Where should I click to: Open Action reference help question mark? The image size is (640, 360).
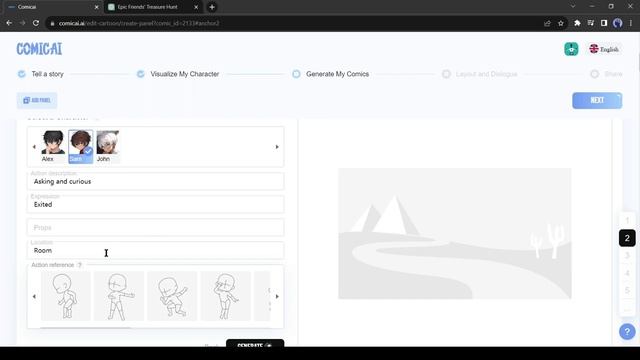tap(80, 265)
